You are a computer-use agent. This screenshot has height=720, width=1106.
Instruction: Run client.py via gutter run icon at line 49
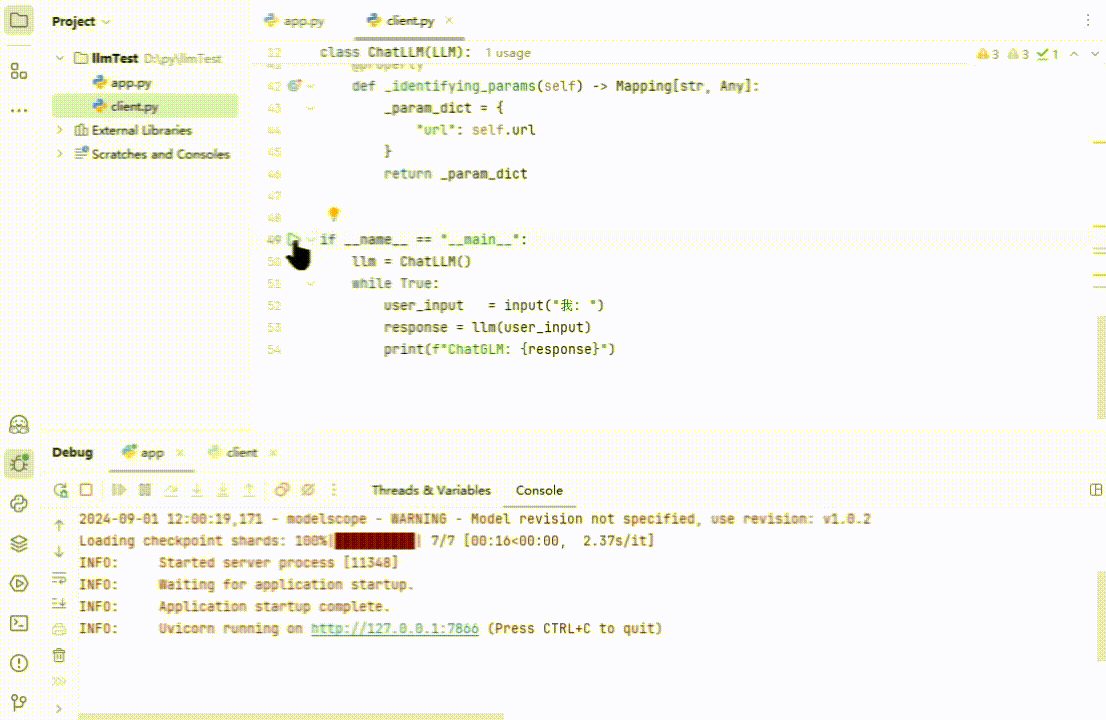294,239
